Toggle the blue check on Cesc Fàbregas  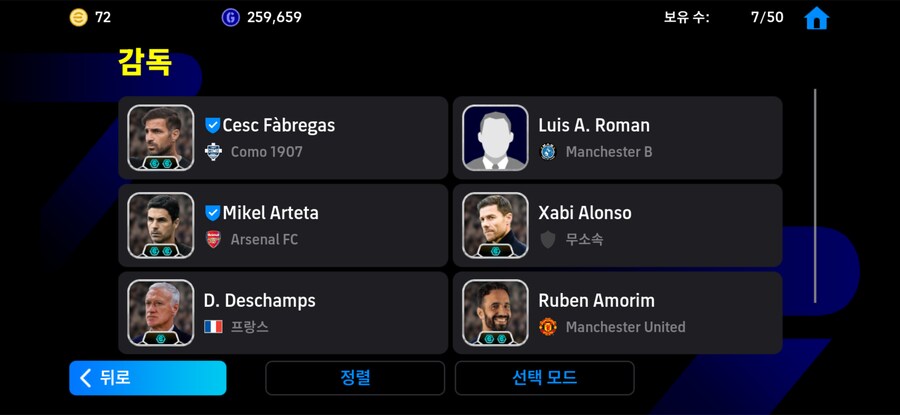(212, 125)
